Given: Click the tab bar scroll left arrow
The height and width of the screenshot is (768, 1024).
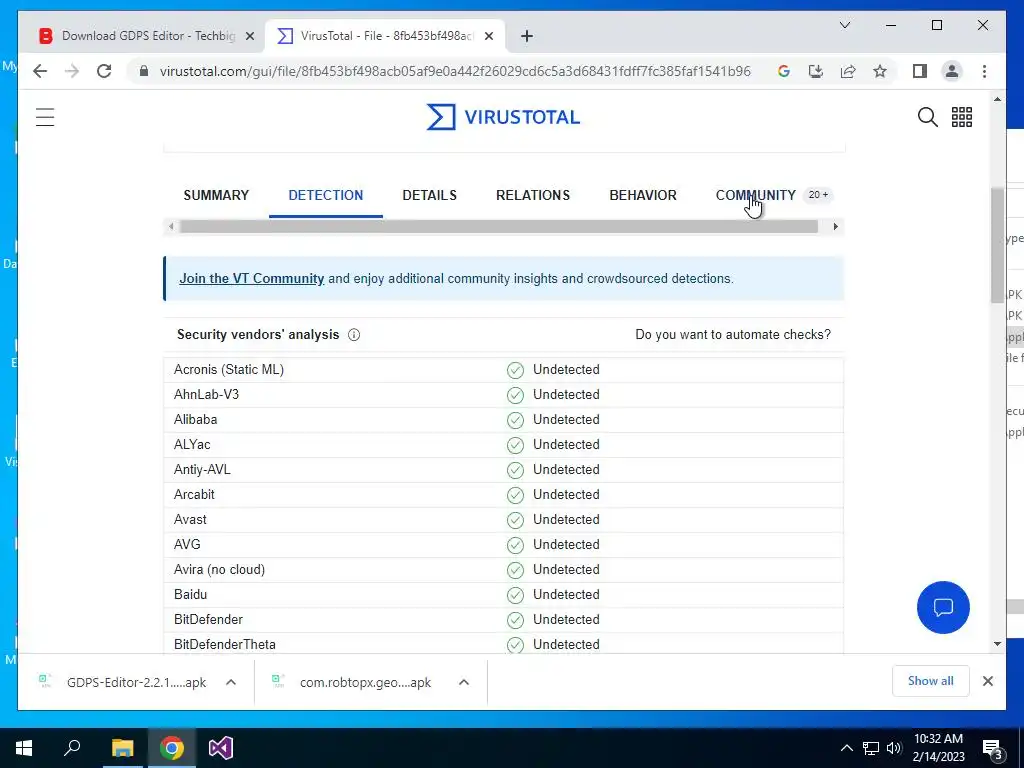Looking at the screenshot, I should pos(171,227).
